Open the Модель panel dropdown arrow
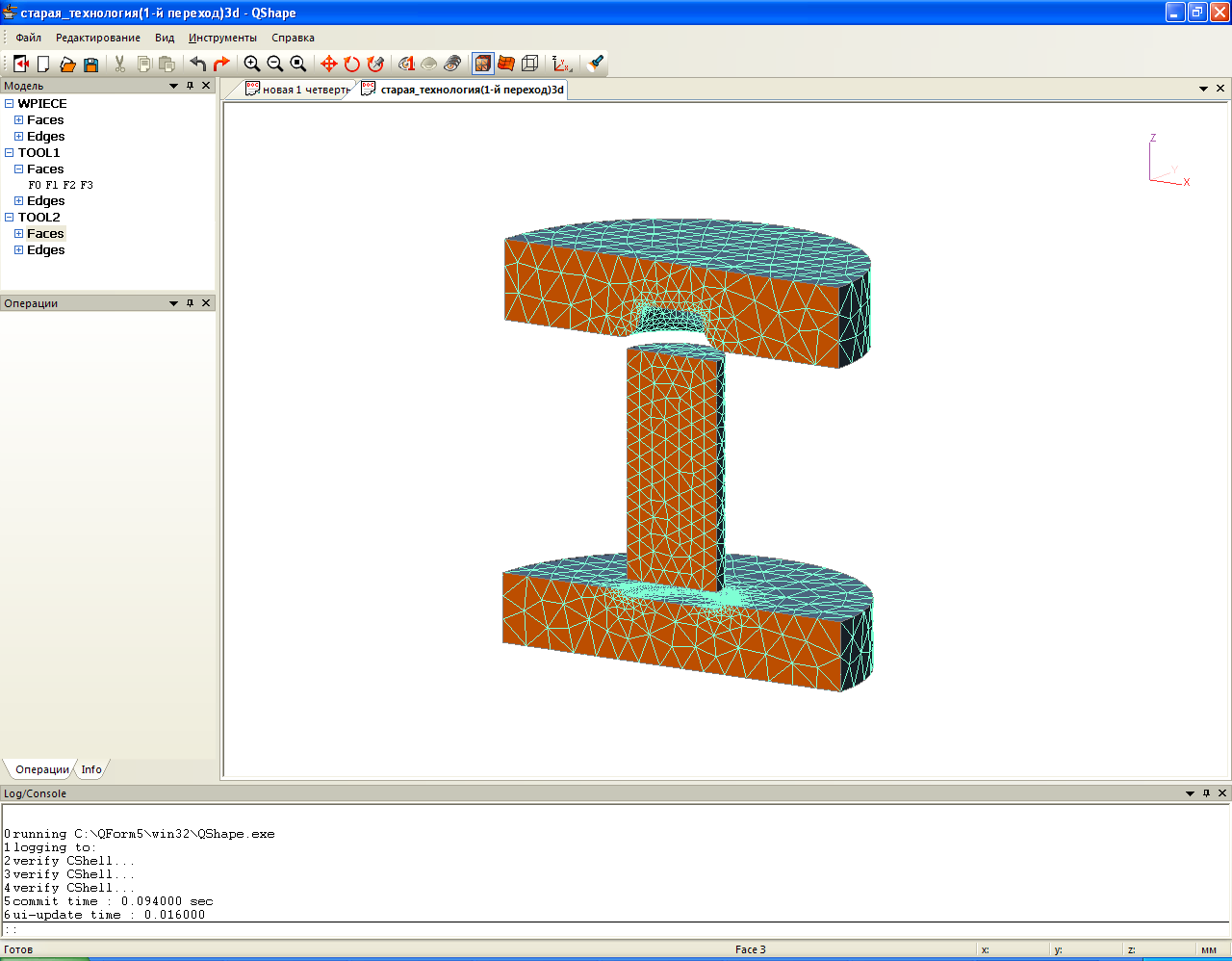This screenshot has width=1232, height=961. tap(174, 86)
